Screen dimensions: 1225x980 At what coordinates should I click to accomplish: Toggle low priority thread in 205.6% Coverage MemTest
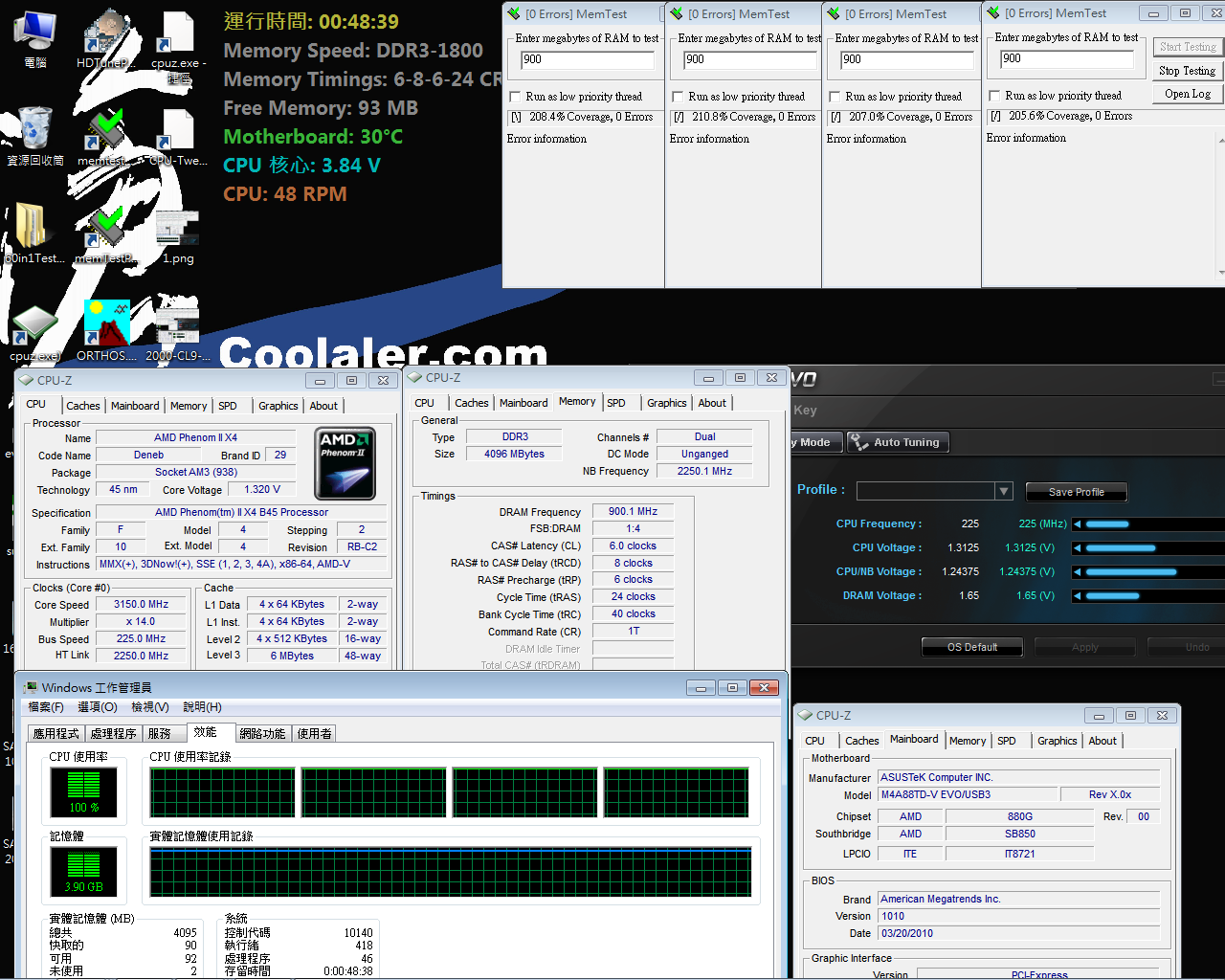(995, 96)
